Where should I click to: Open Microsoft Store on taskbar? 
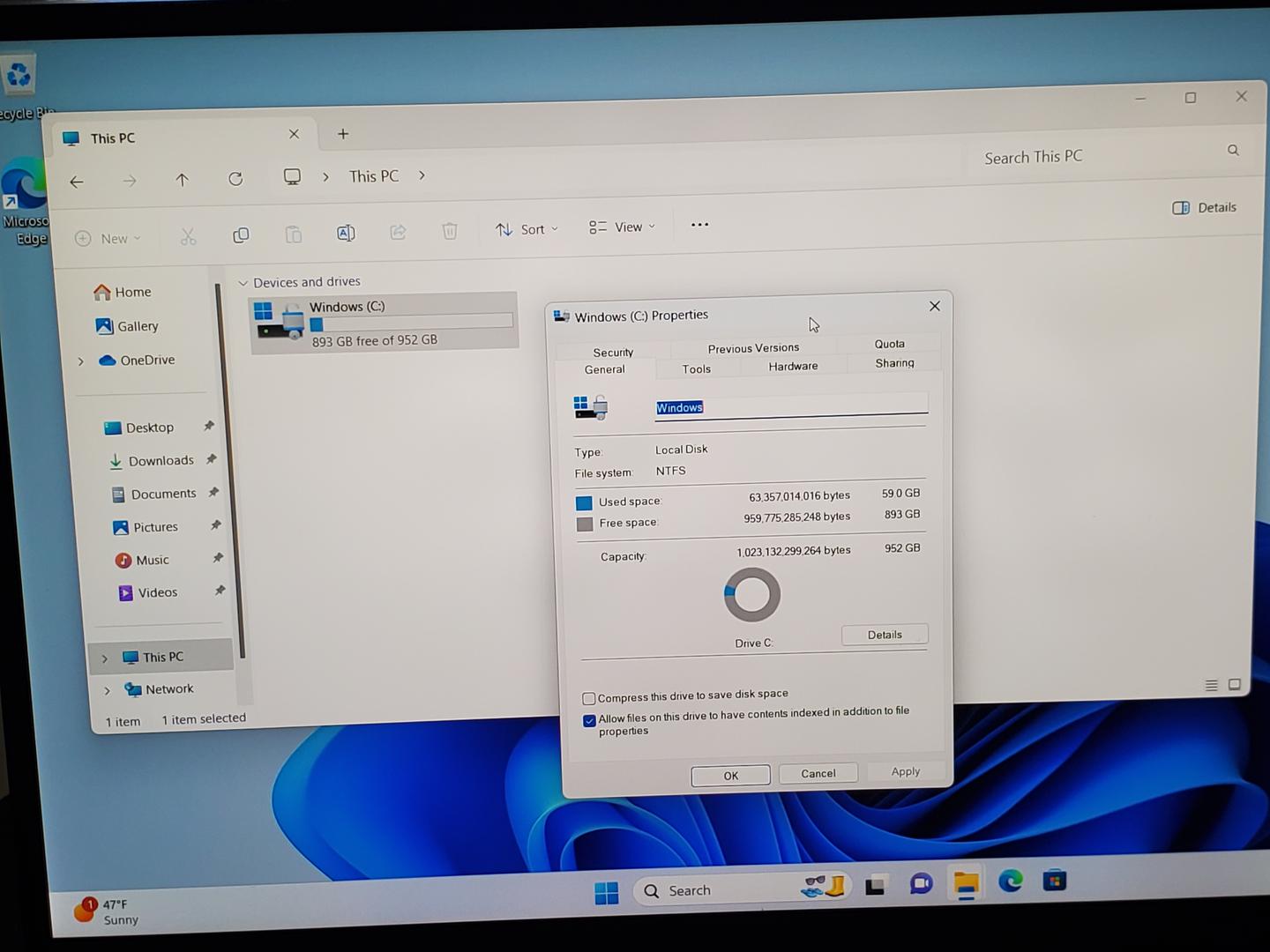1055,880
